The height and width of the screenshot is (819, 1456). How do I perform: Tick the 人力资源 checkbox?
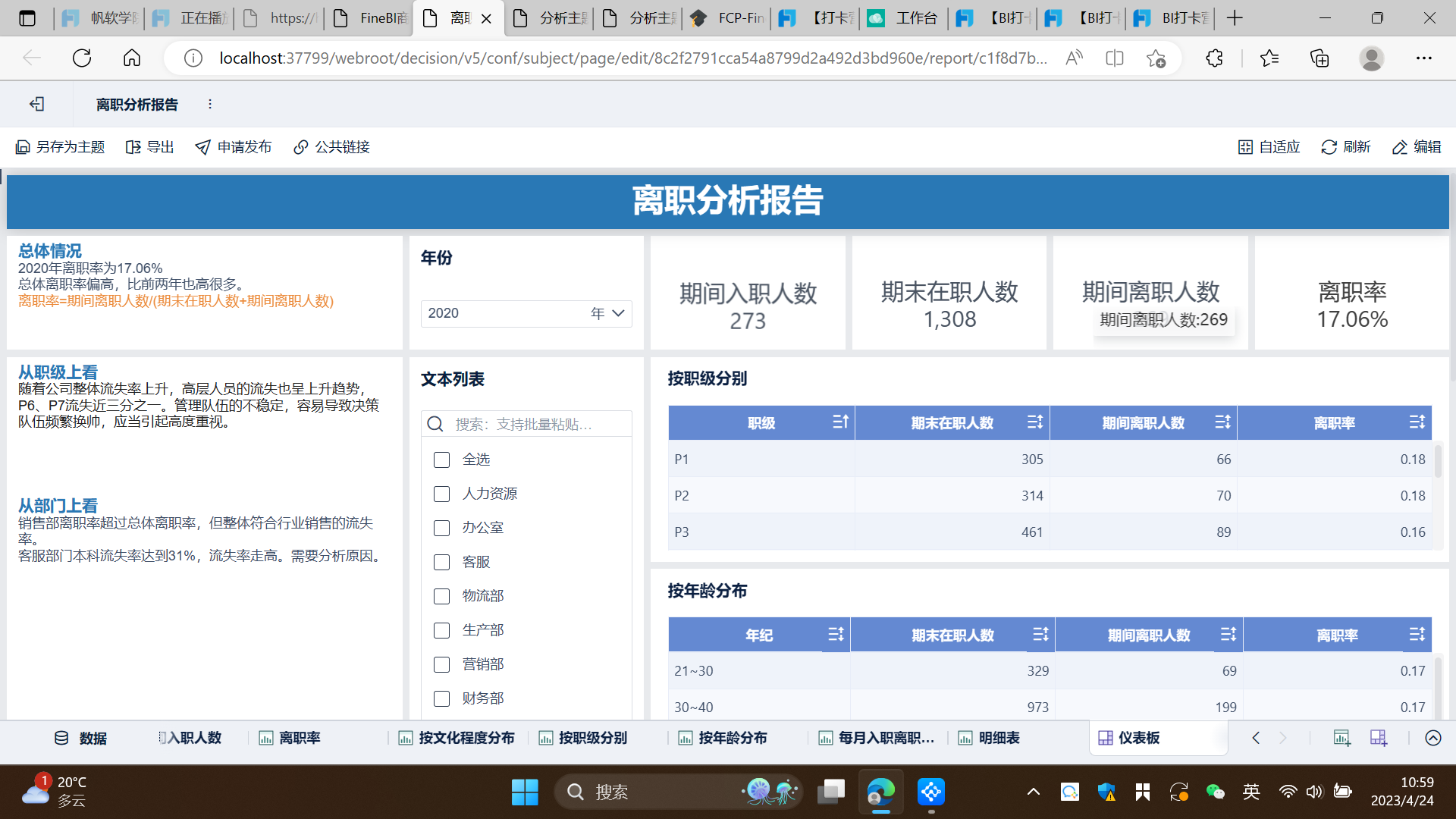pos(441,494)
